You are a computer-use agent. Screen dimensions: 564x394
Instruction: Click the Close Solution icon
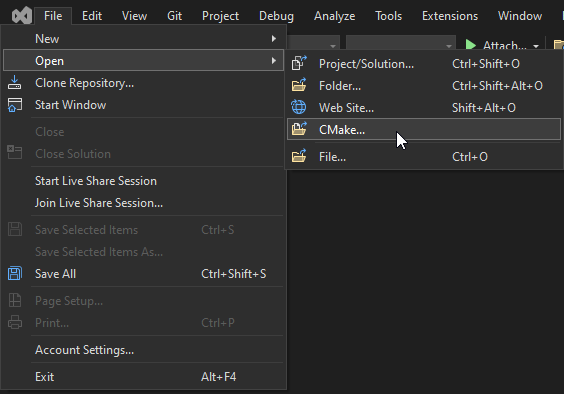point(14,152)
